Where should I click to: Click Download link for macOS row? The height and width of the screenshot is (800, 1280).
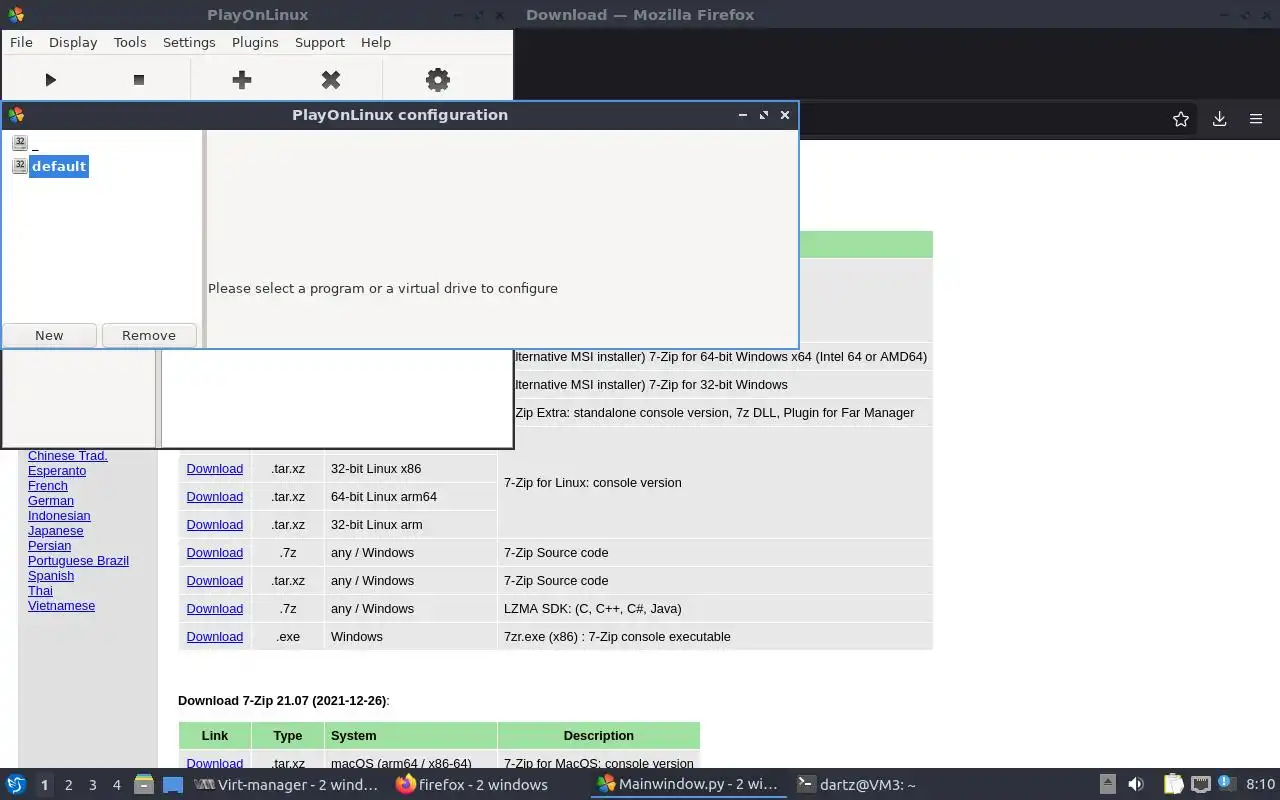tap(215, 763)
